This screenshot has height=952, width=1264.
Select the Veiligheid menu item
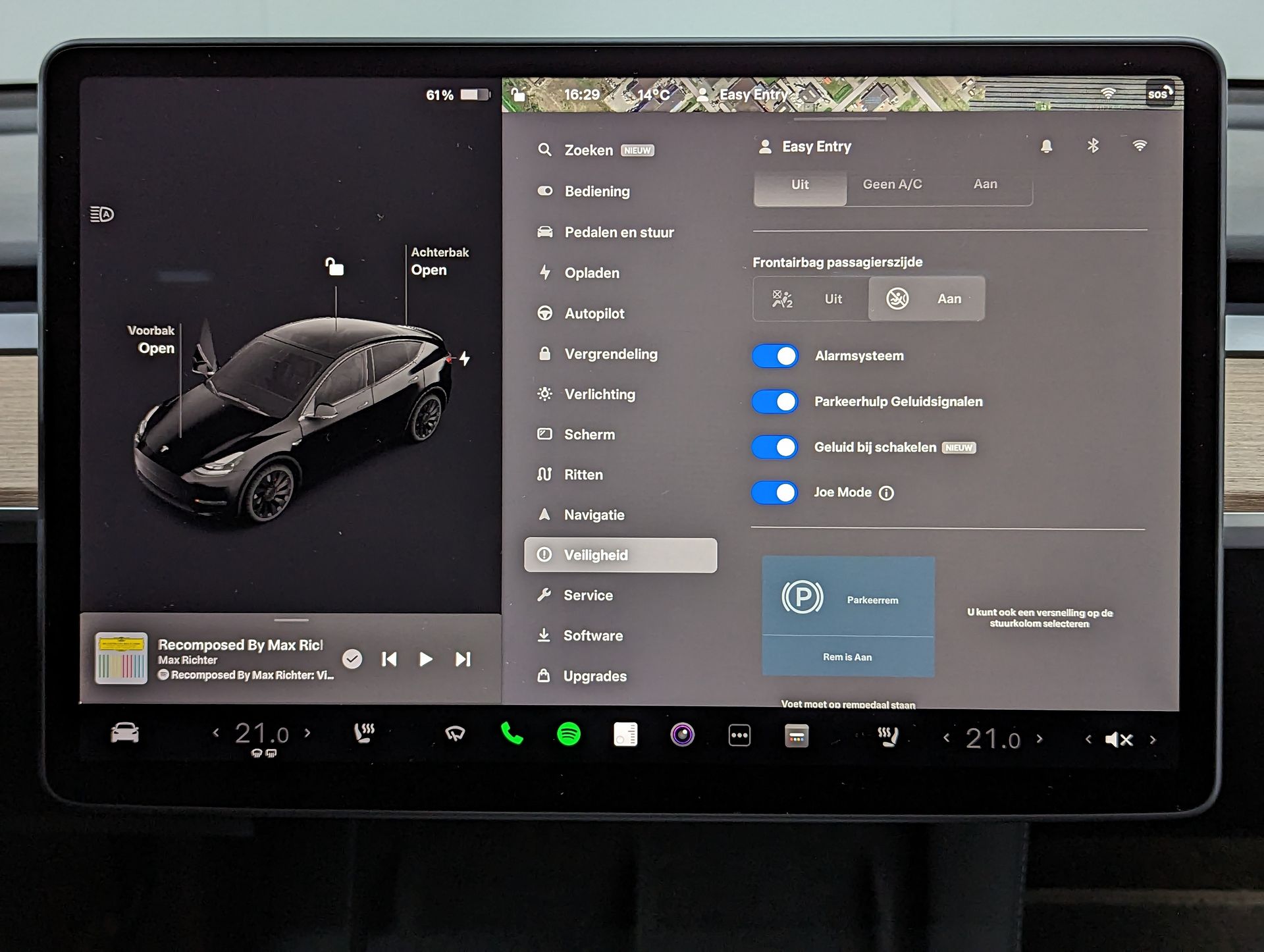click(x=620, y=555)
